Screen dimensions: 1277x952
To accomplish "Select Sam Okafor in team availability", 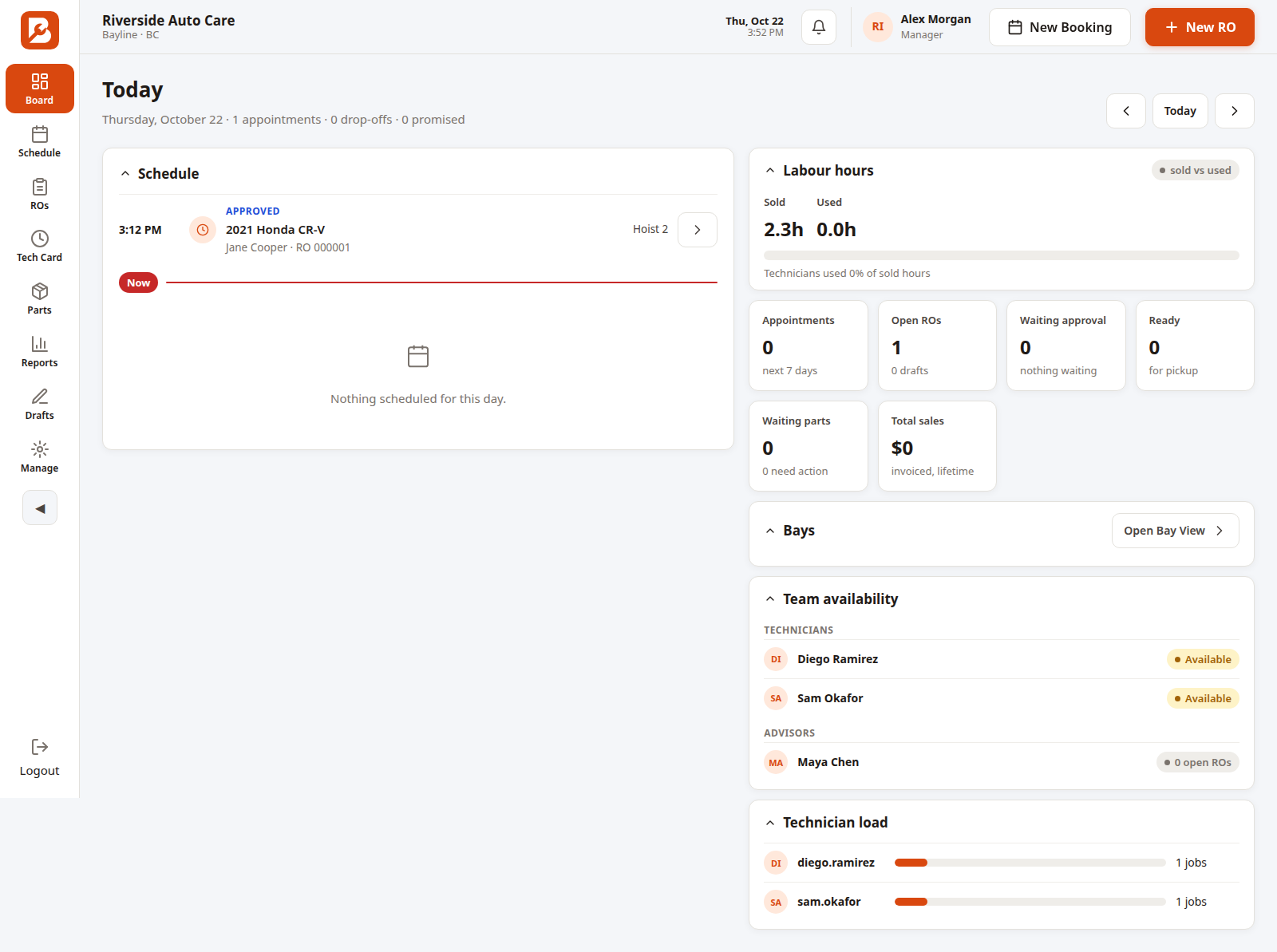I will pos(1002,698).
